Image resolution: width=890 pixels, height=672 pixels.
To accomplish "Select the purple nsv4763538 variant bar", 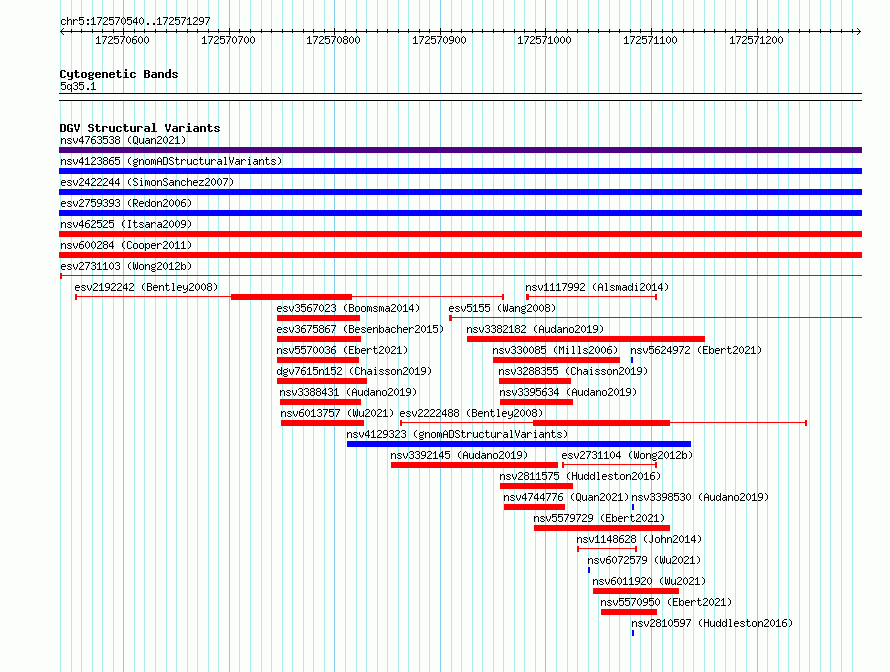I will point(460,150).
